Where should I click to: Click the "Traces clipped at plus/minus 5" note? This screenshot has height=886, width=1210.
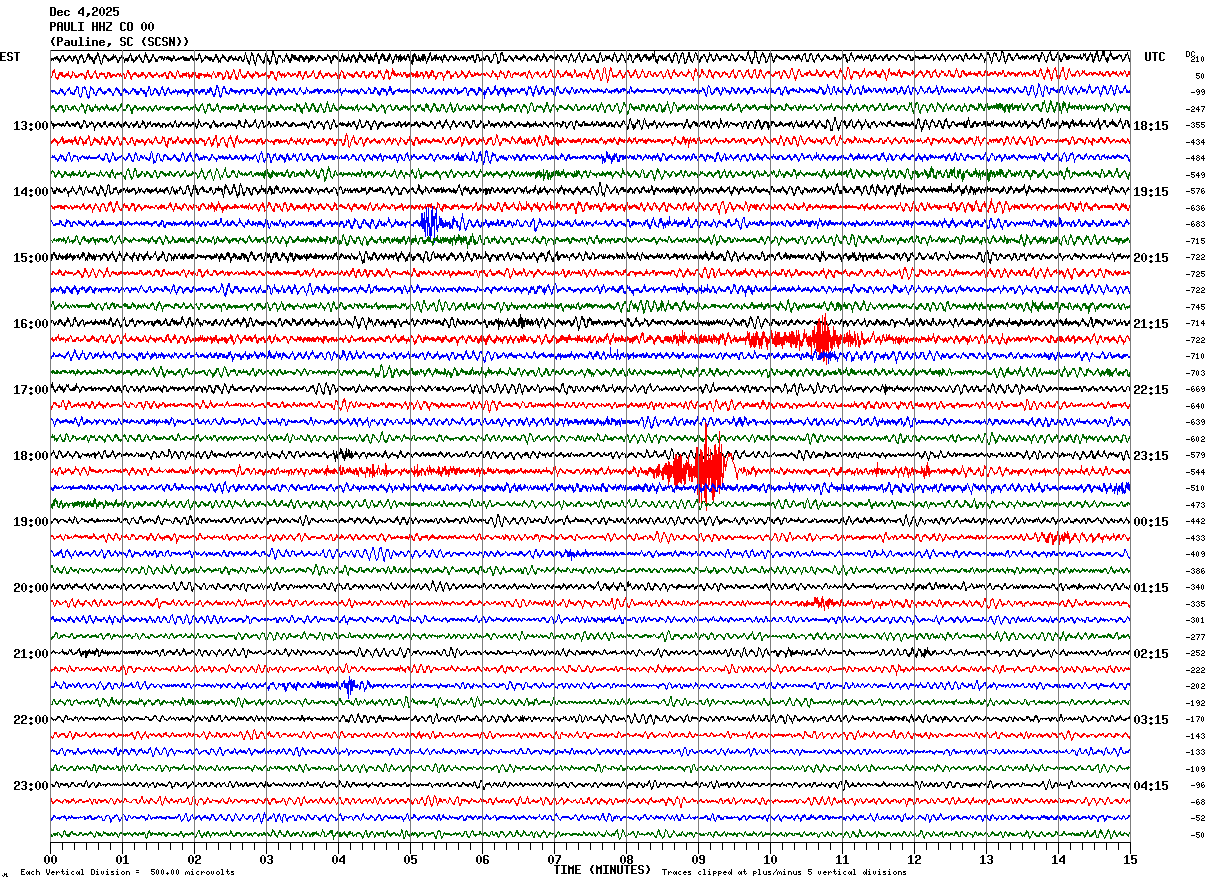tap(784, 873)
